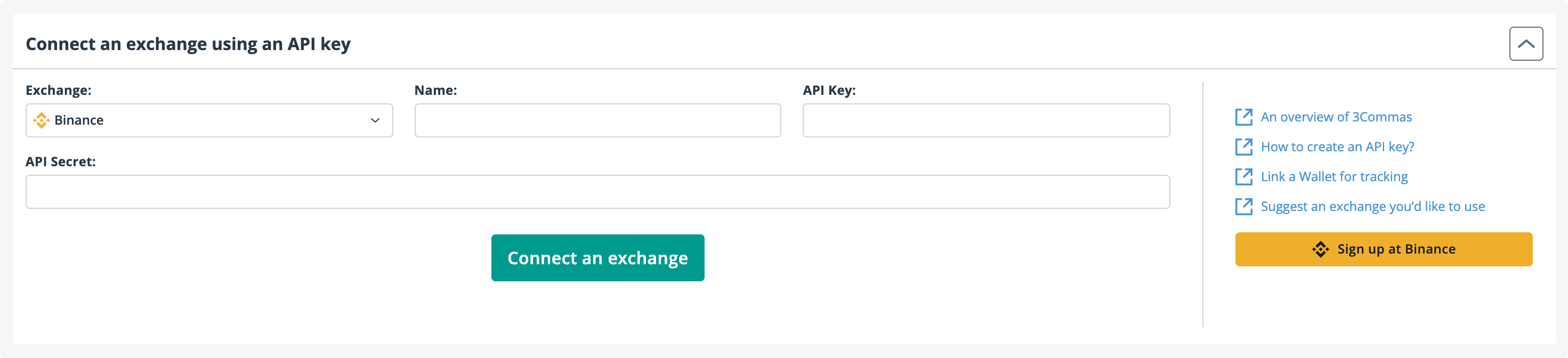Open Suggest an exchange you'd like link

click(x=1372, y=206)
